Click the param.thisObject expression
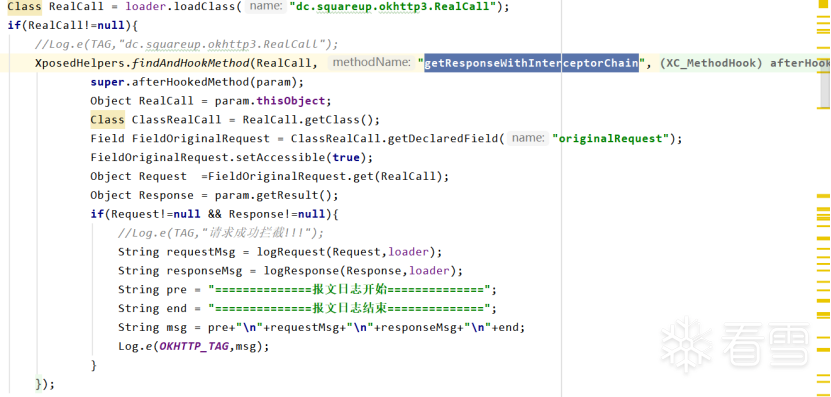This screenshot has width=831, height=397. tap(270, 101)
